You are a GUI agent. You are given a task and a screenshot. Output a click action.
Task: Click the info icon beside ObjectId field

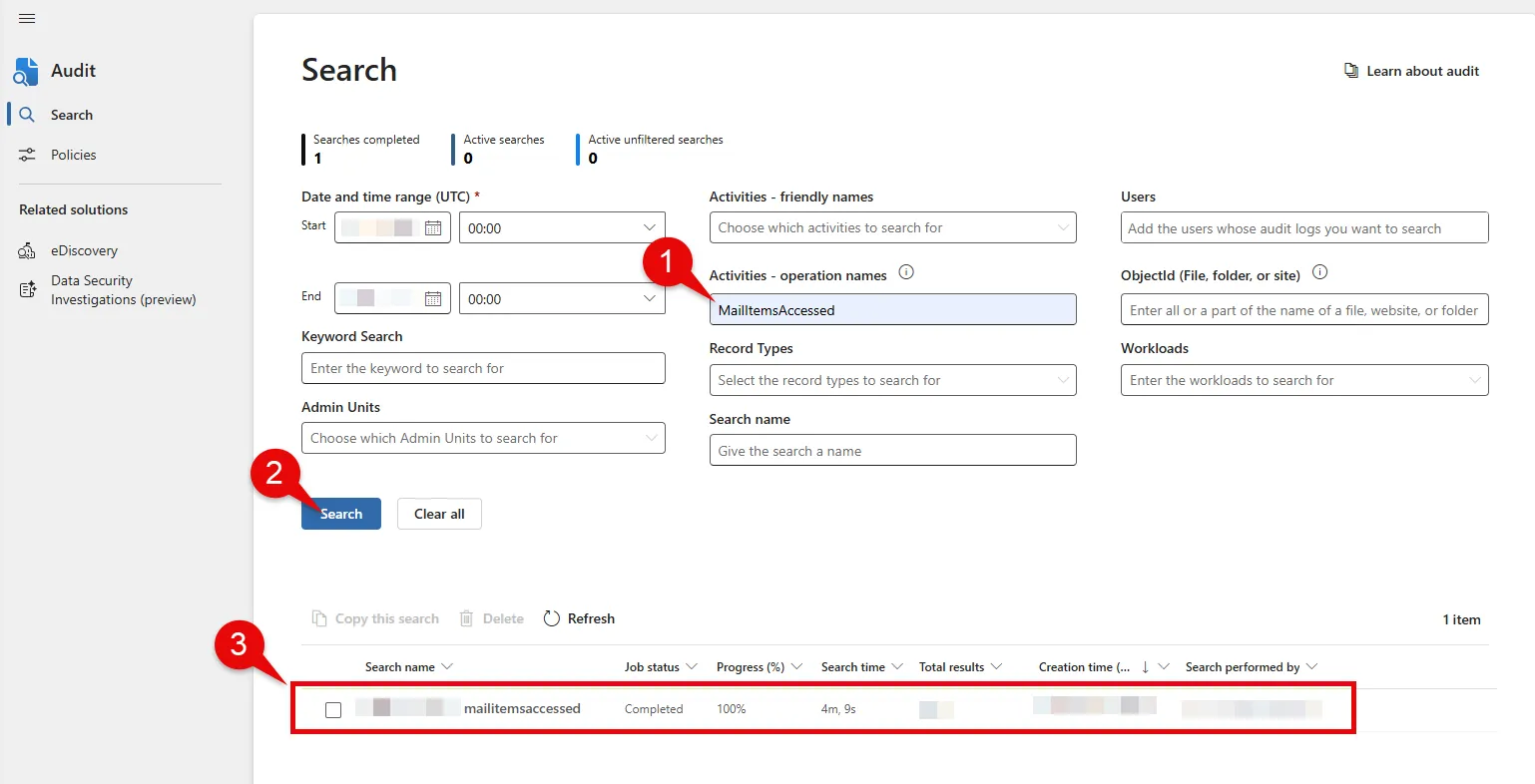(x=1320, y=271)
